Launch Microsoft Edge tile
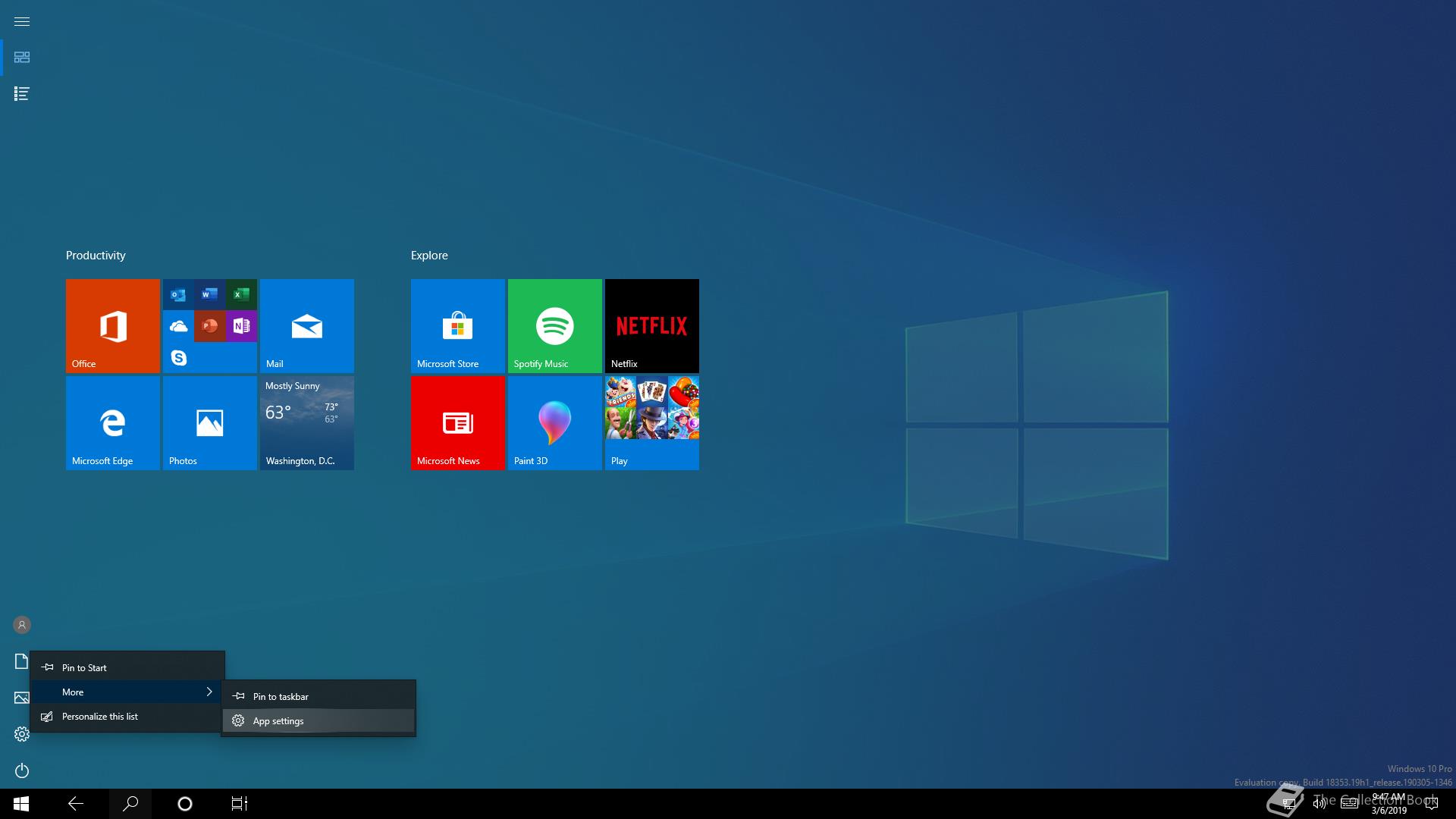The height and width of the screenshot is (819, 1456). [x=113, y=423]
